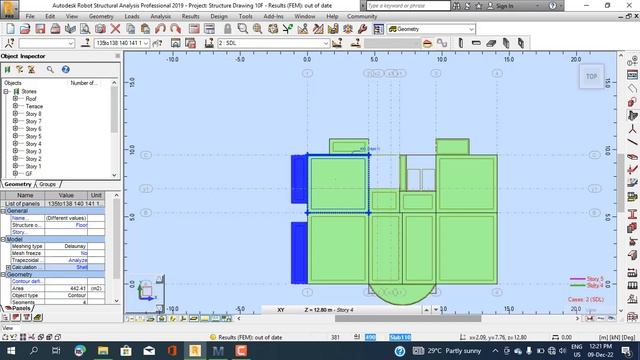Screen dimensions: 640x360
Task: Click the horizontal viewport scrollbar
Action: [x=408, y=319]
